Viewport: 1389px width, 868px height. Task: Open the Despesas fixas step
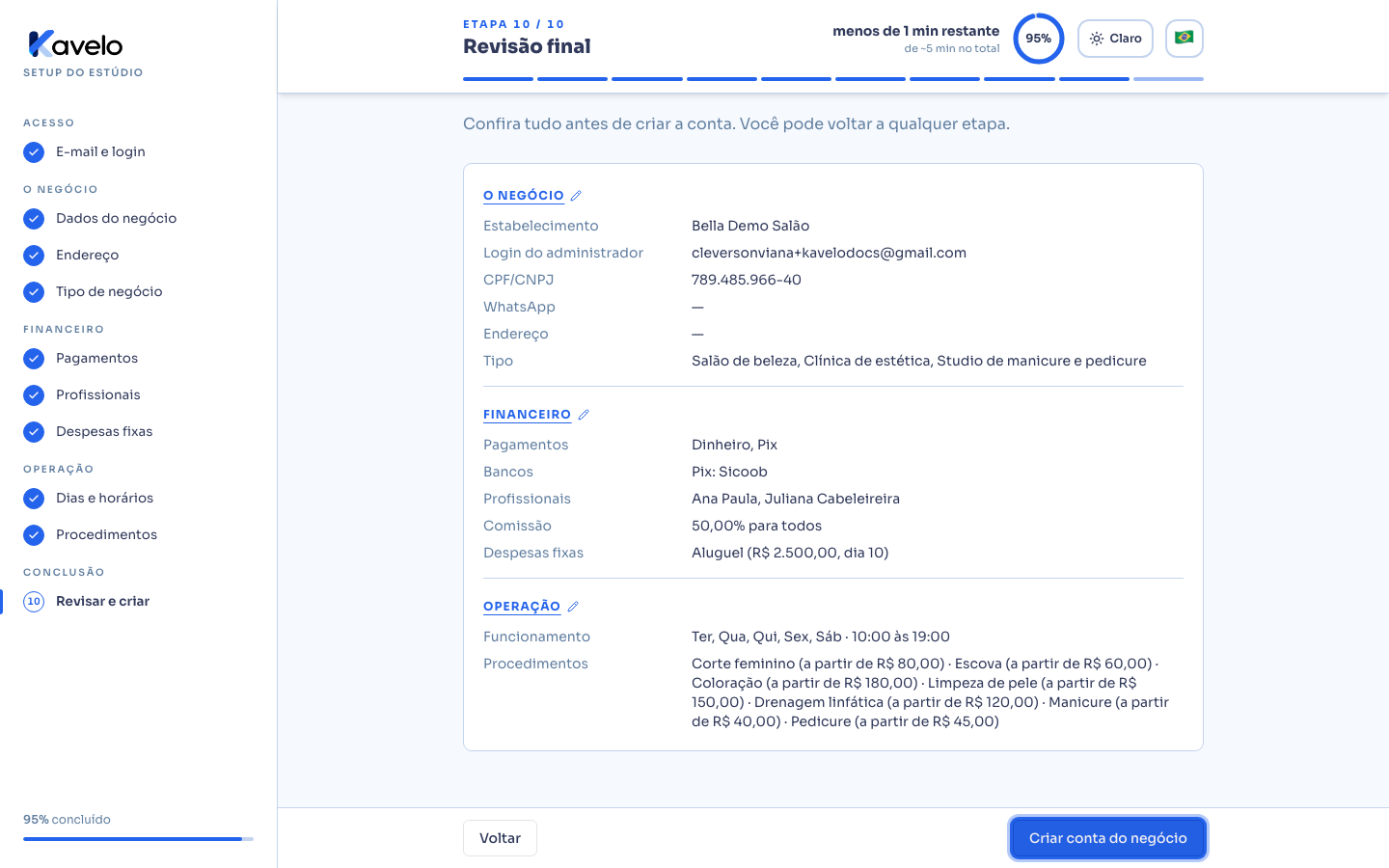(104, 432)
